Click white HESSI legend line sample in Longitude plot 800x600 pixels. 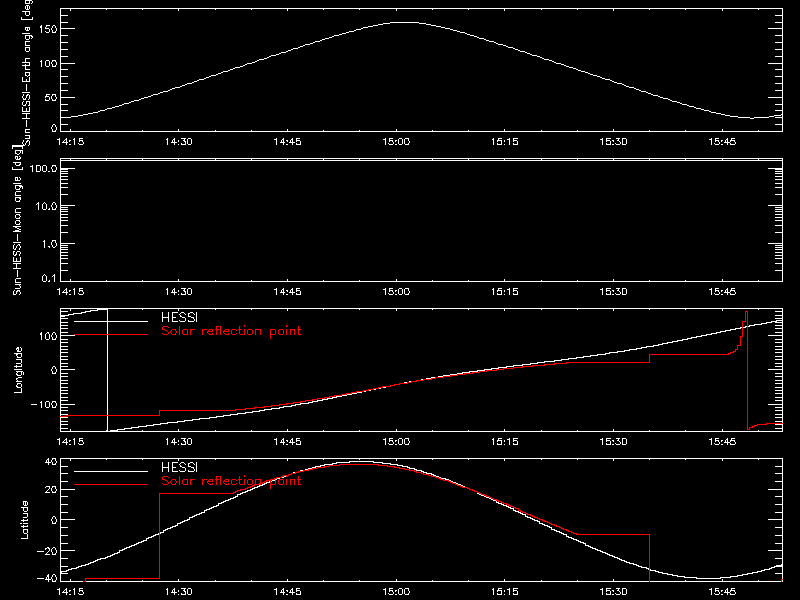111,321
